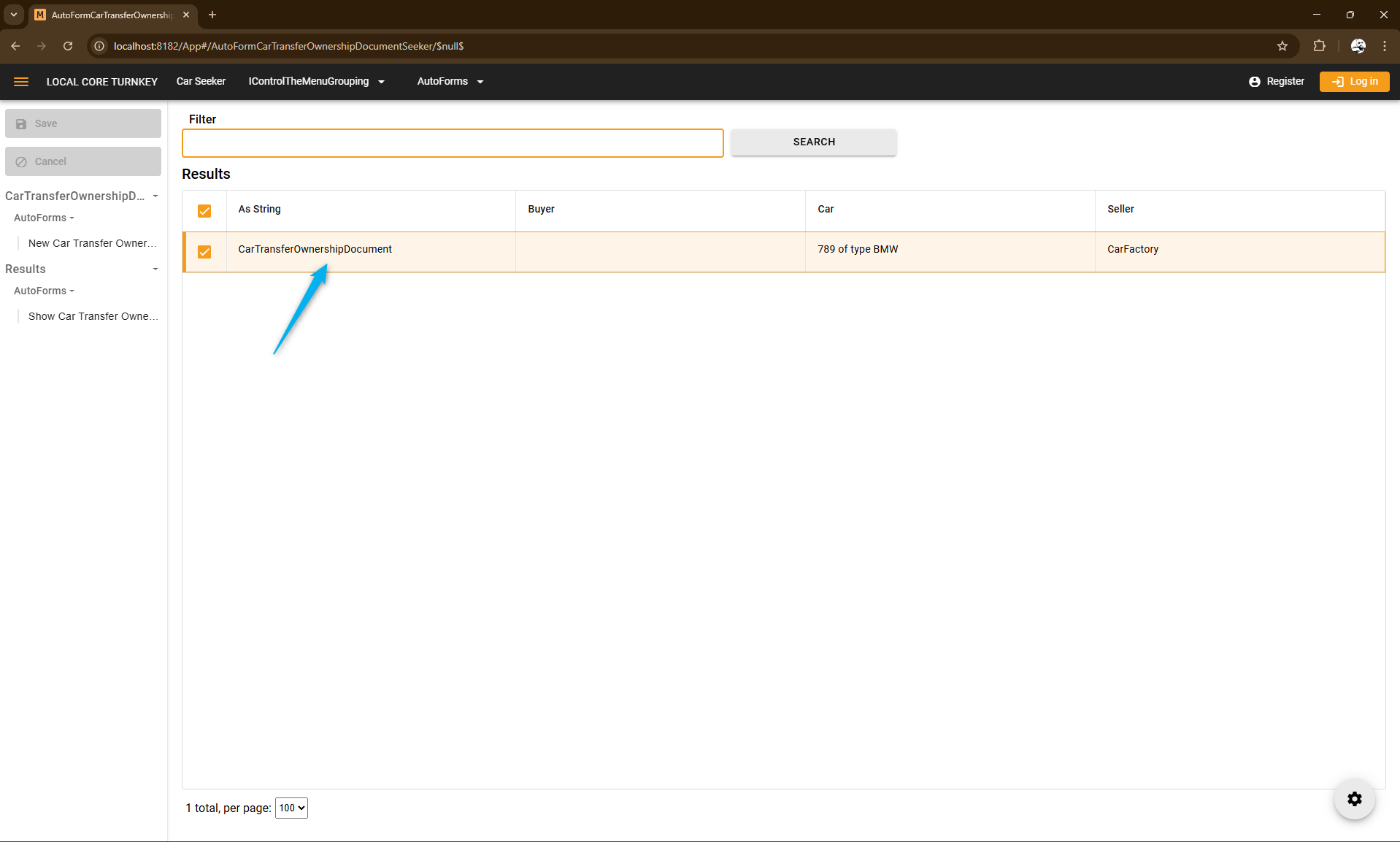
Task: Click the Log in button
Action: [1354, 82]
